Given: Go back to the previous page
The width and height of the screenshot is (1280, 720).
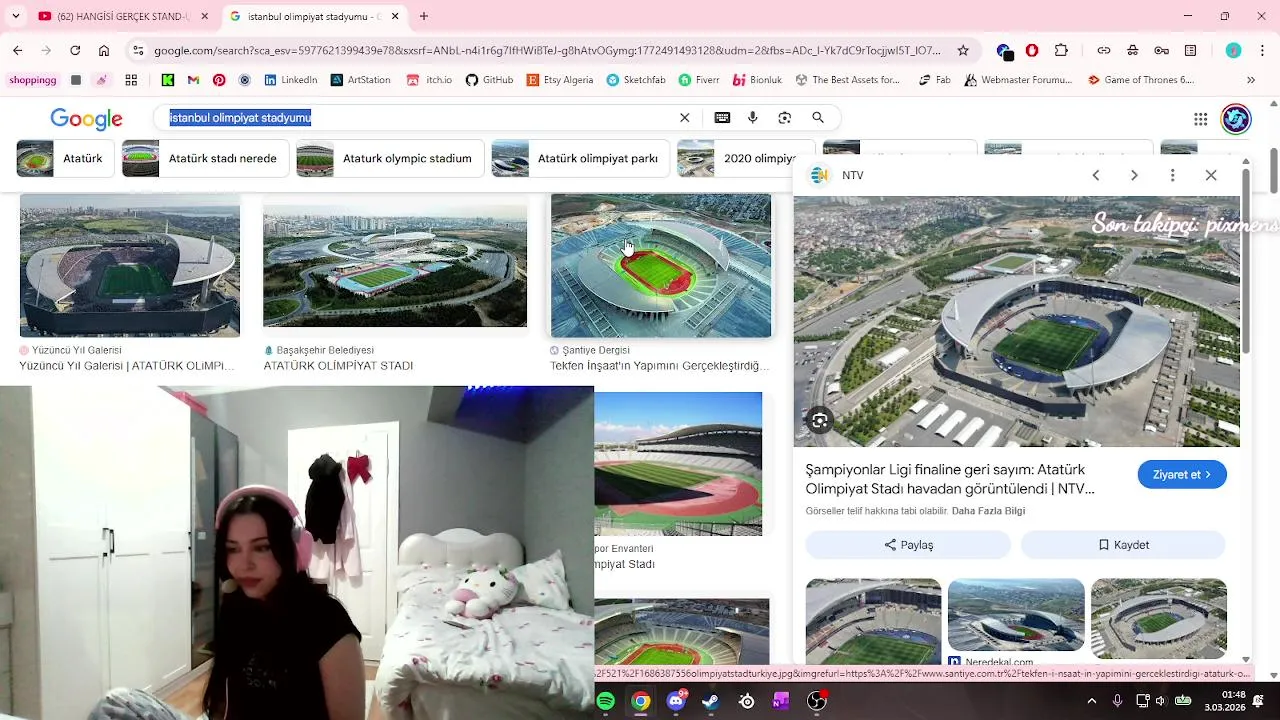Looking at the screenshot, I should click(x=17, y=50).
